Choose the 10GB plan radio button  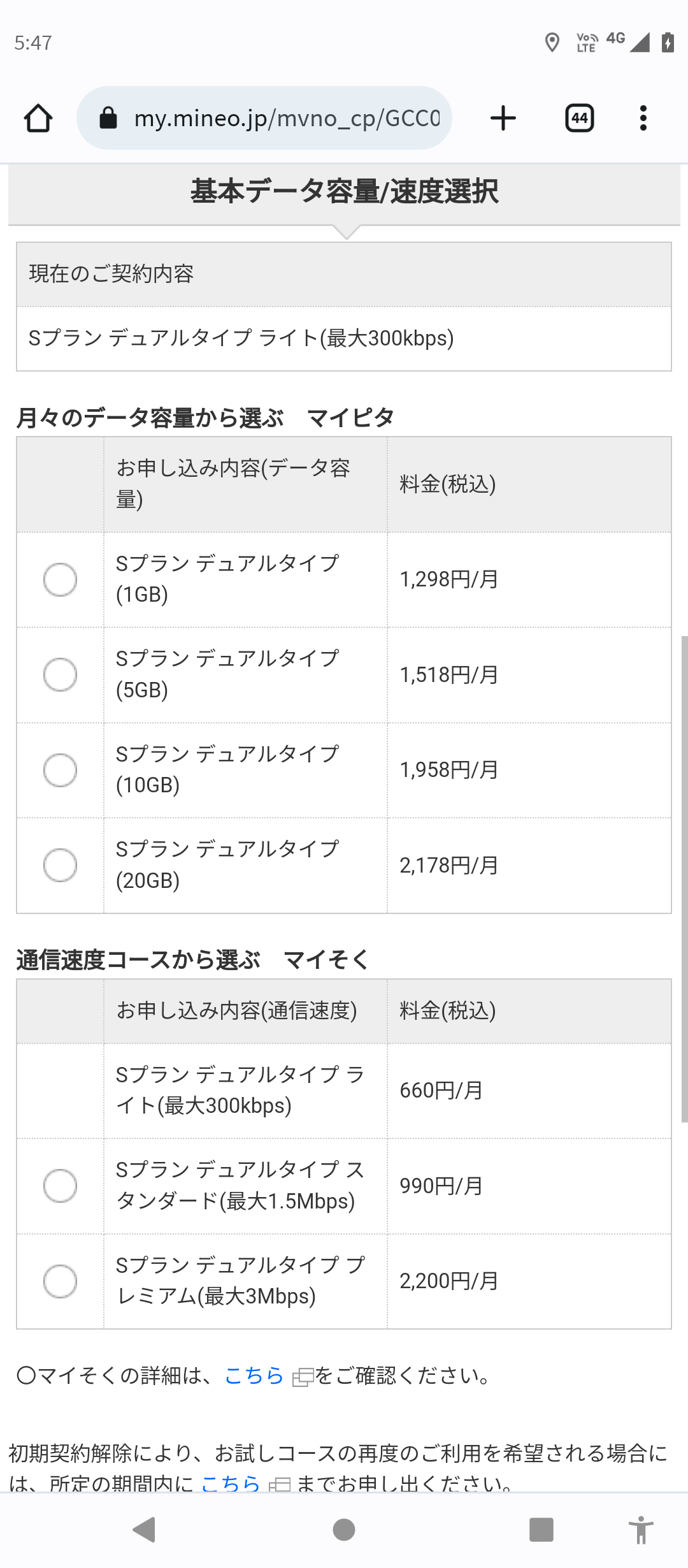[x=61, y=770]
